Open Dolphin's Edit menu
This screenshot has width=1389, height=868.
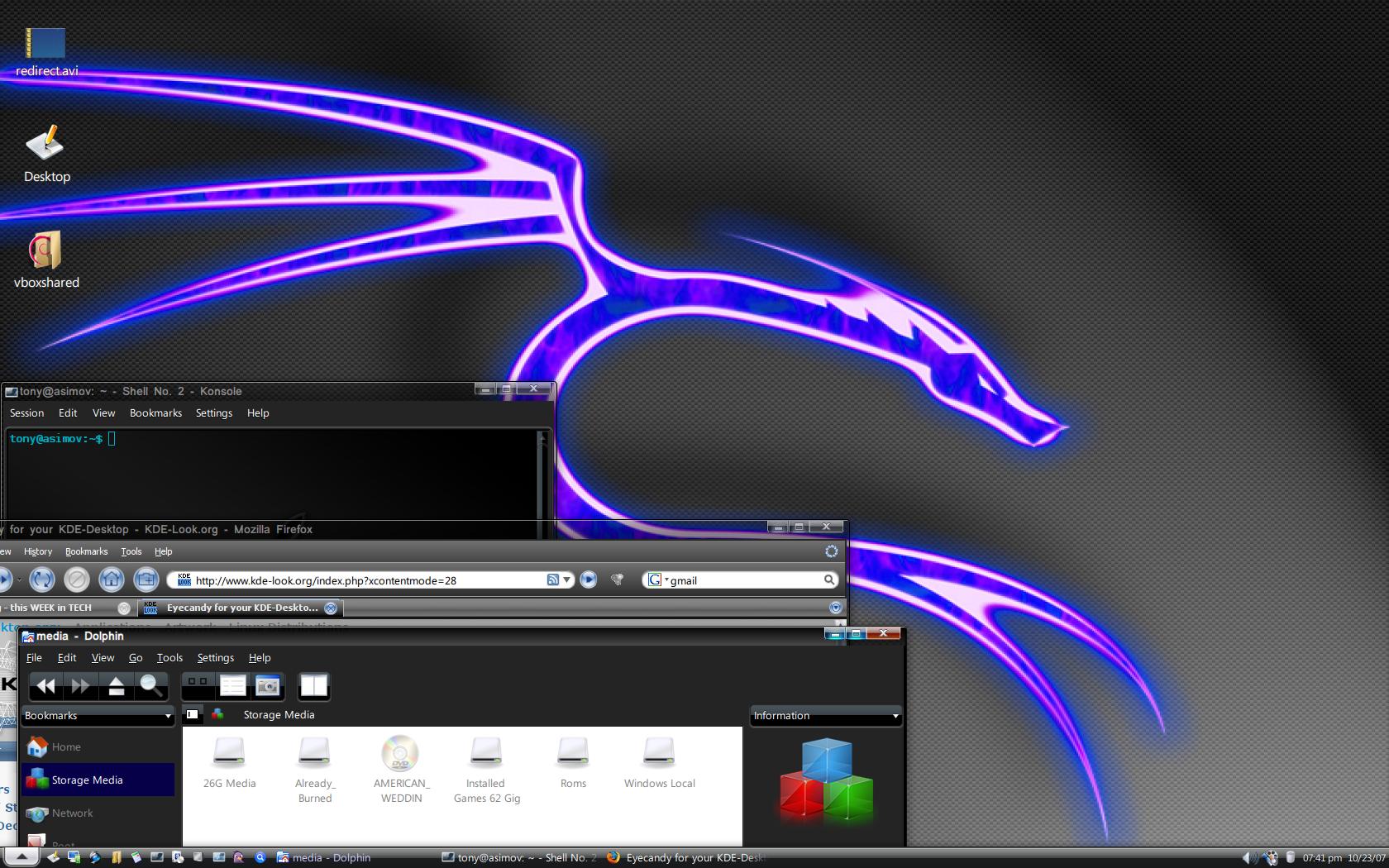click(67, 658)
